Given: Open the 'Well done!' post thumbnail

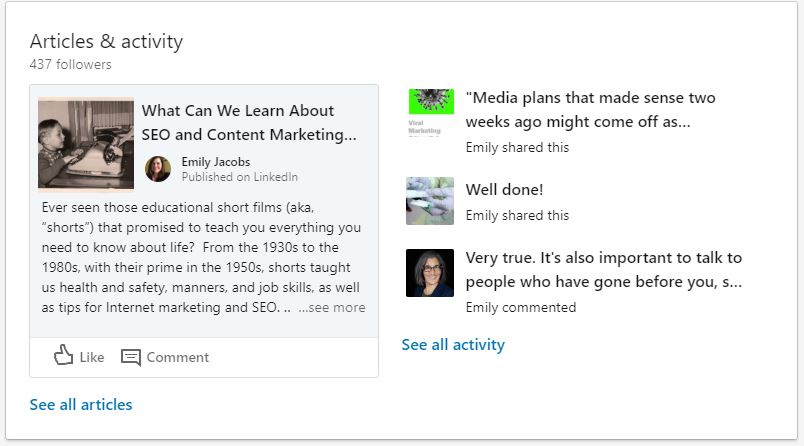Looking at the screenshot, I should click(430, 201).
